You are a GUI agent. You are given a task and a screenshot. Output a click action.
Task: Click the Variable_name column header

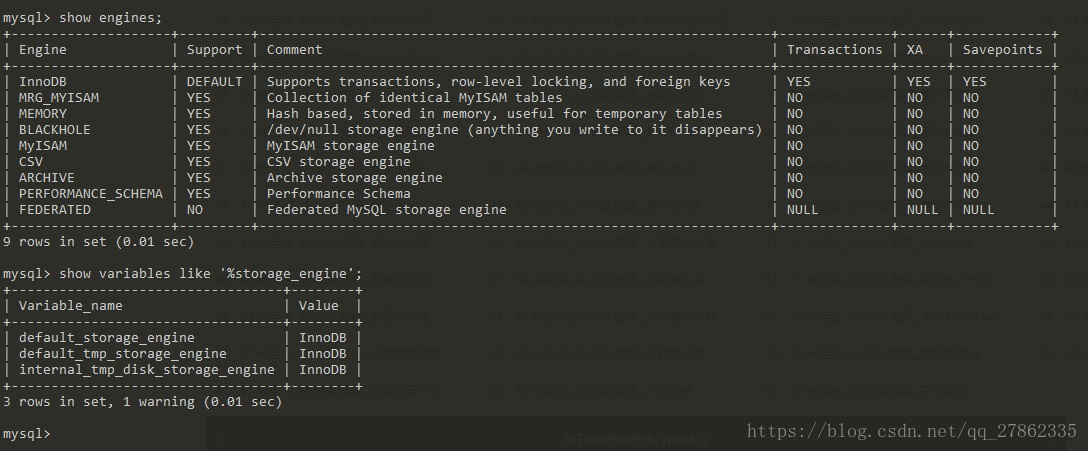71,306
